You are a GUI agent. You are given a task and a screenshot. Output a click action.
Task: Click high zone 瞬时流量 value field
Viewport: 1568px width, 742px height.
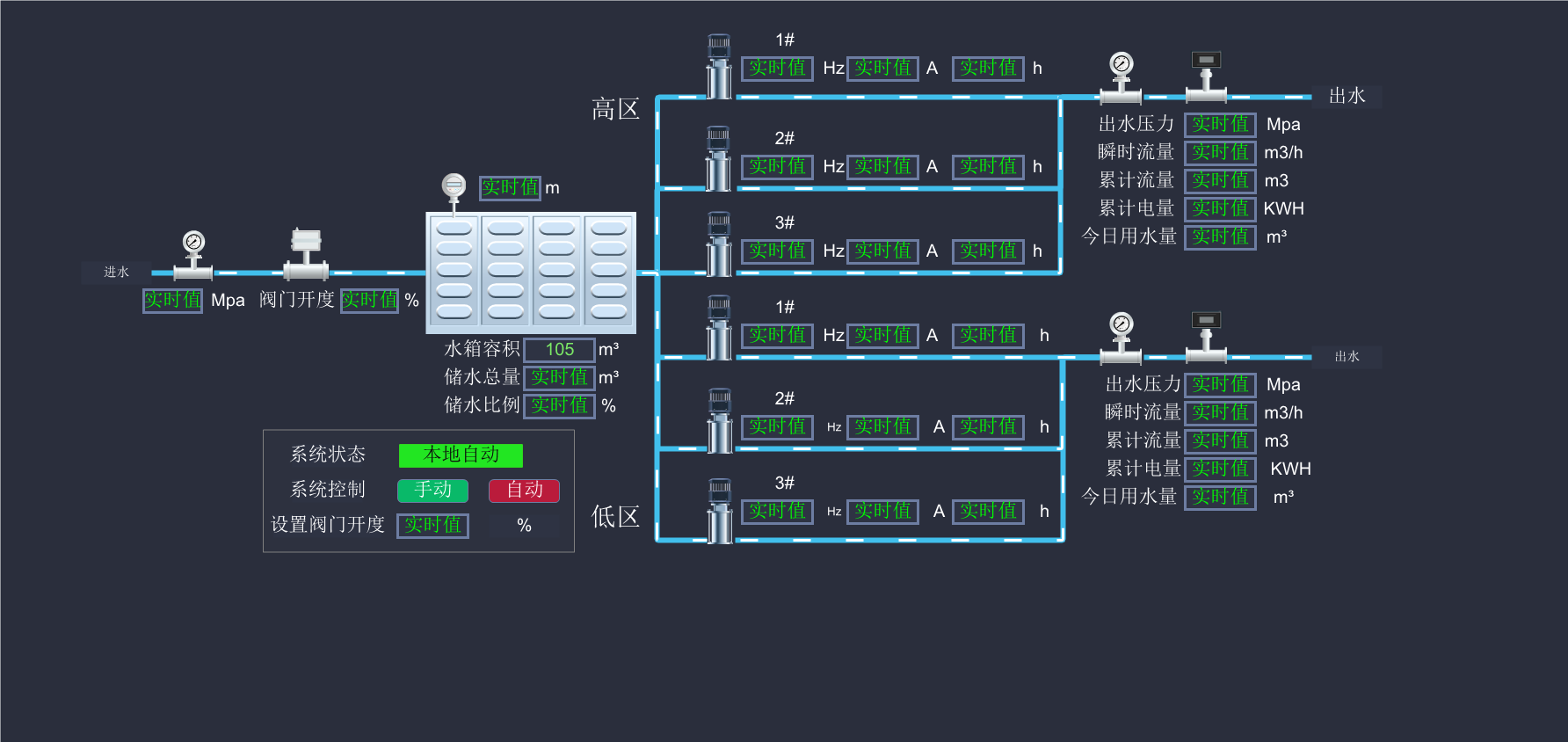(x=1220, y=153)
